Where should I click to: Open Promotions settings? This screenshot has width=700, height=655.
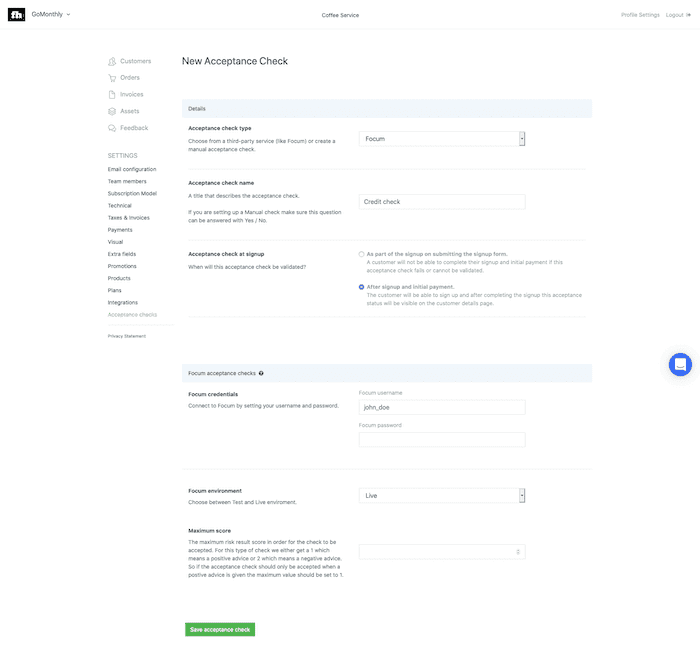click(x=122, y=266)
